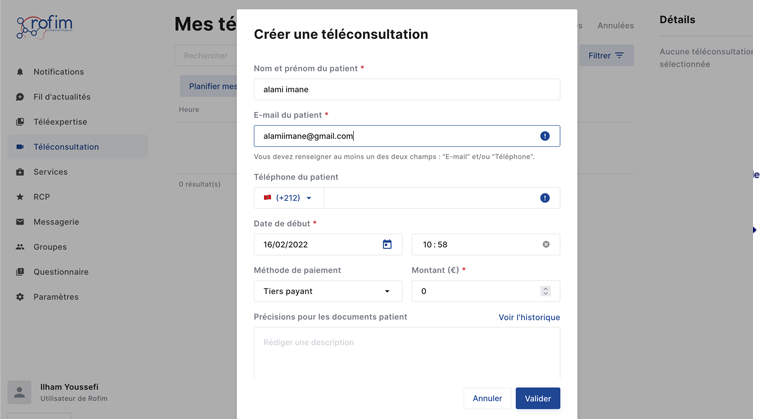This screenshot has height=419, width=768.
Task: Open the calendar date picker icon
Action: (387, 244)
